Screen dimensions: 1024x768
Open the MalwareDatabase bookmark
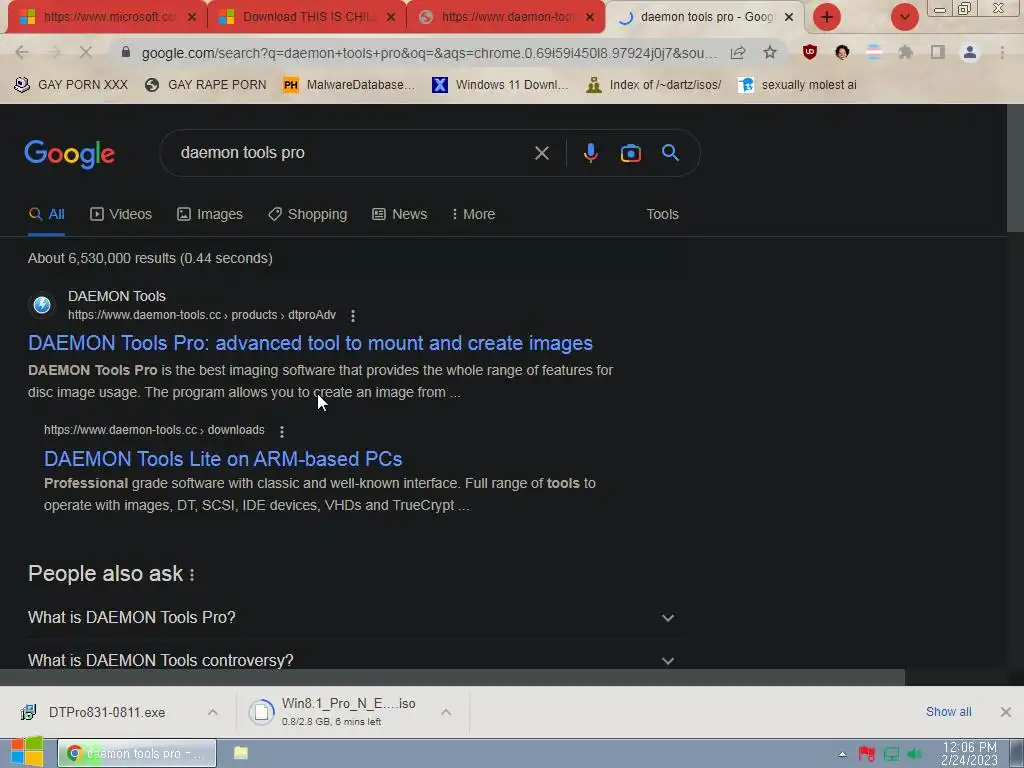(x=349, y=85)
